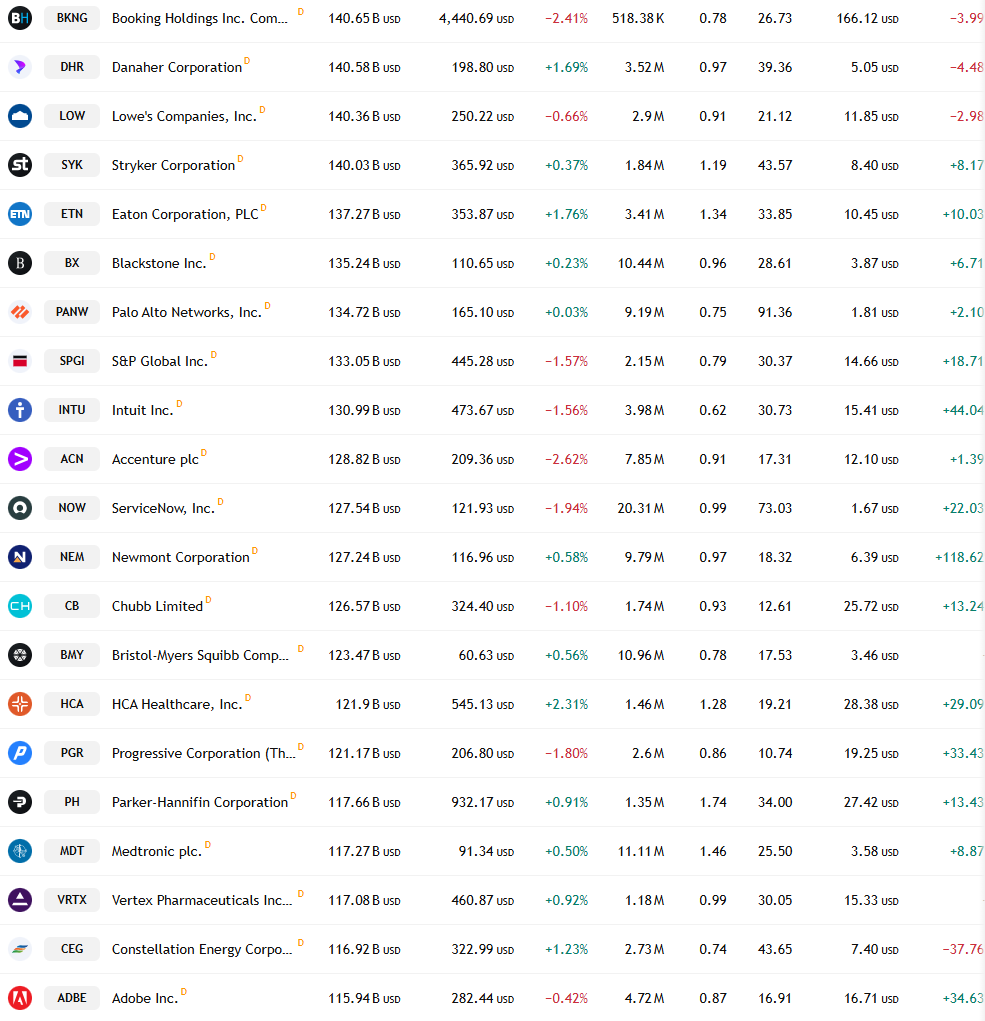This screenshot has height=1021, width=985.
Task: Click the Parker-Hannifin logo icon
Action: click(20, 802)
